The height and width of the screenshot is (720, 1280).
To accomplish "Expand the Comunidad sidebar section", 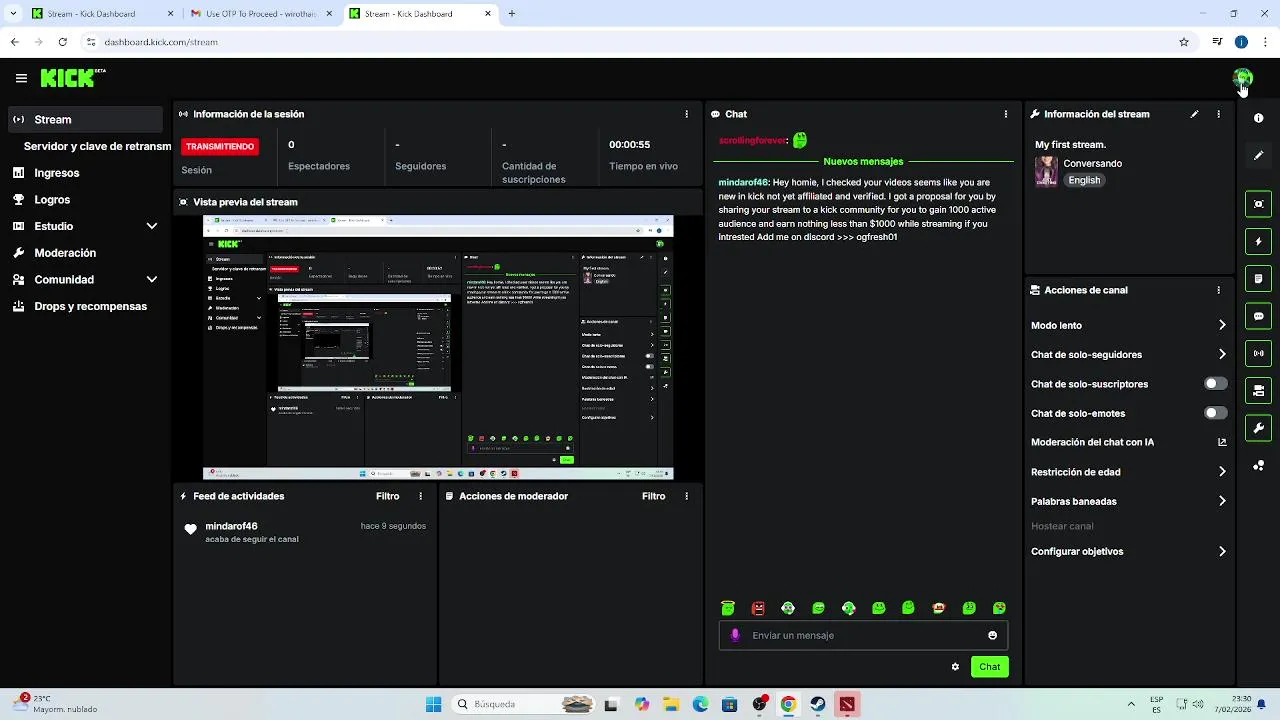I will (x=152, y=280).
